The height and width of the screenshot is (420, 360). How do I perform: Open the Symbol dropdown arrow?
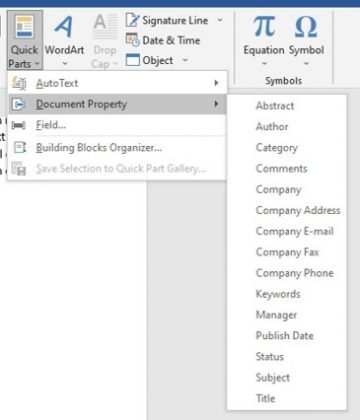coord(306,63)
